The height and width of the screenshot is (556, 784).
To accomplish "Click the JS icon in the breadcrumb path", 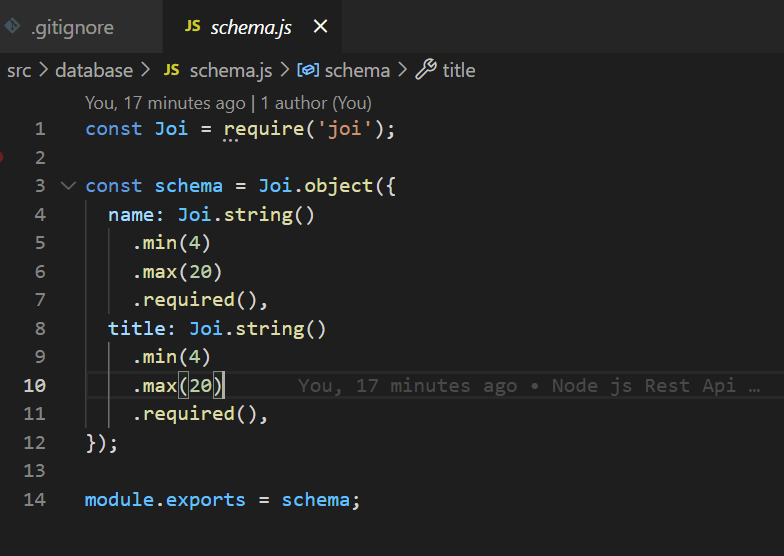I will [171, 70].
